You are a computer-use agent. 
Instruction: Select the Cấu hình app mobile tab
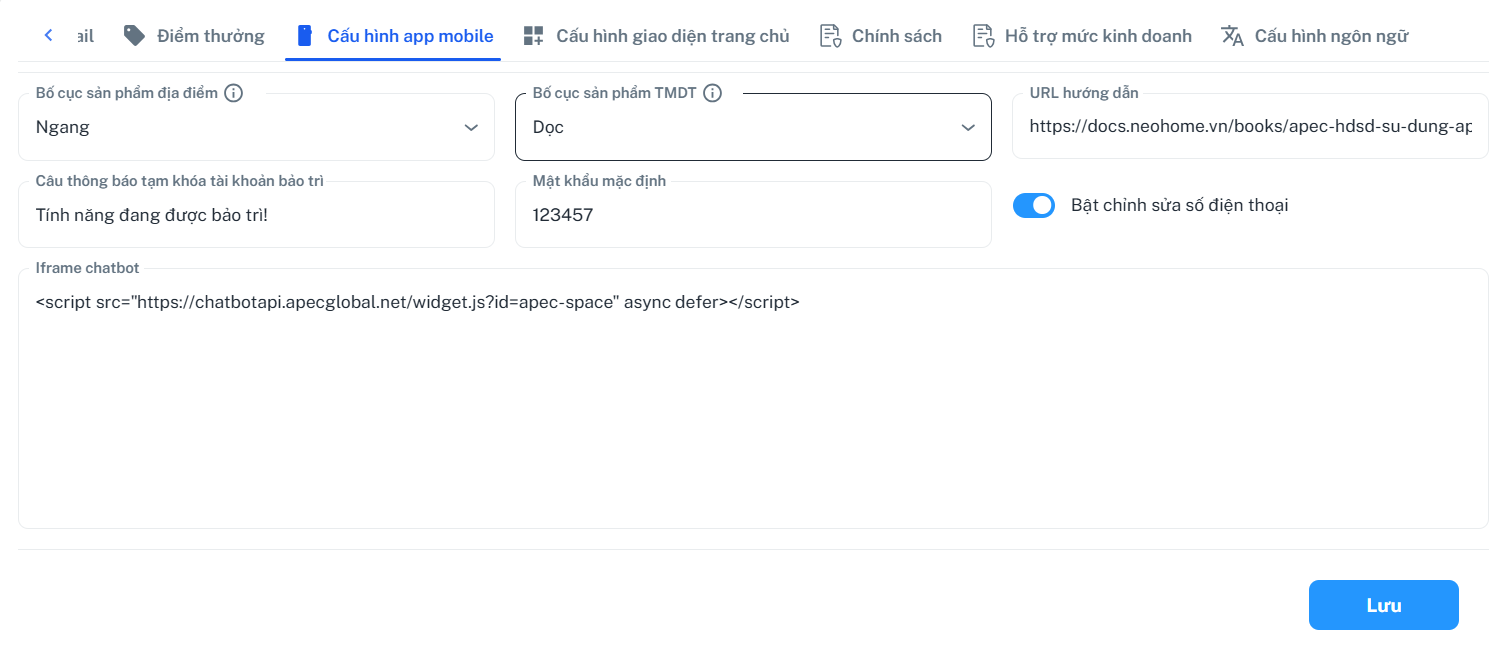tap(394, 36)
